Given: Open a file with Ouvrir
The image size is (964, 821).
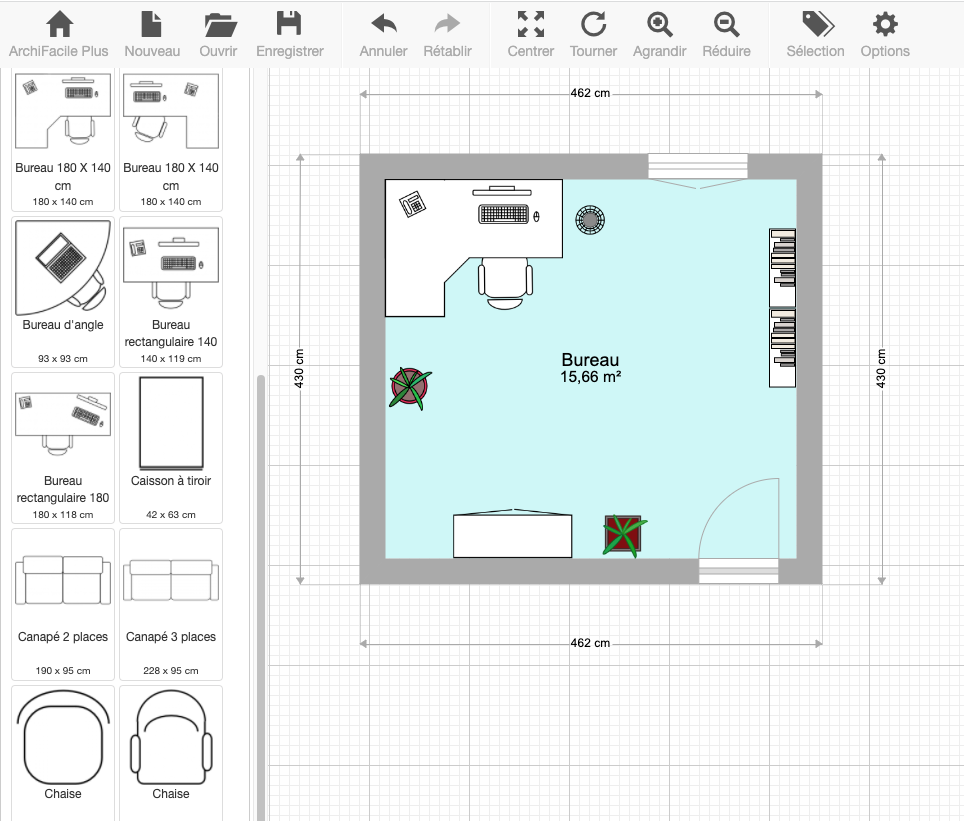Looking at the screenshot, I should (218, 25).
